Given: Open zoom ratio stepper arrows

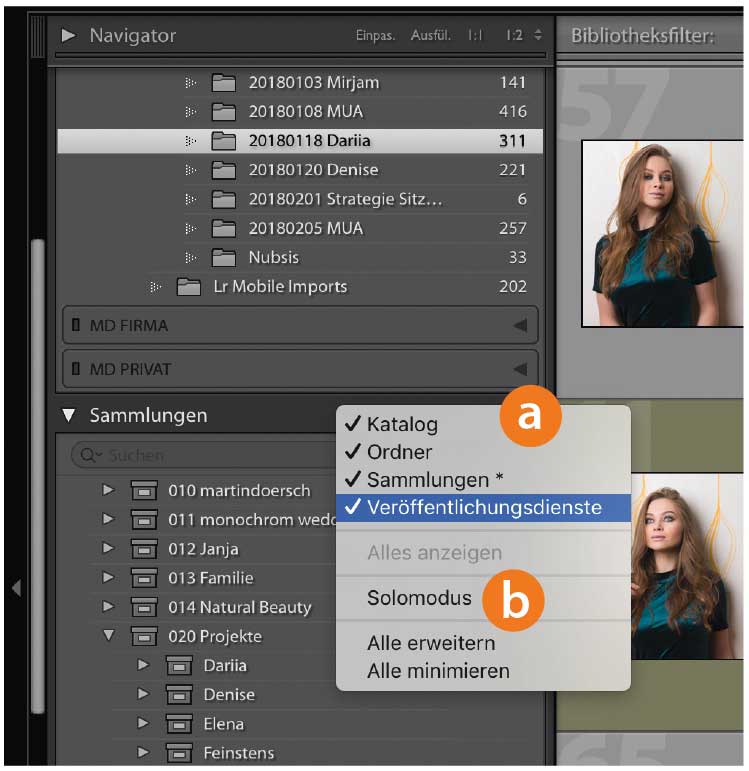Looking at the screenshot, I should point(538,35).
